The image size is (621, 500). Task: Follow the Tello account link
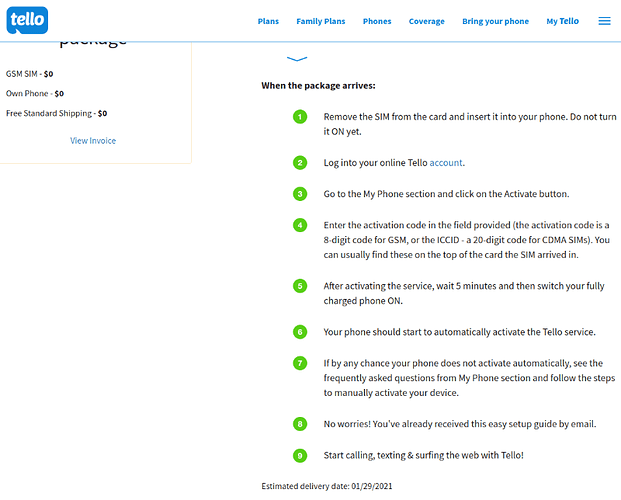click(x=446, y=163)
